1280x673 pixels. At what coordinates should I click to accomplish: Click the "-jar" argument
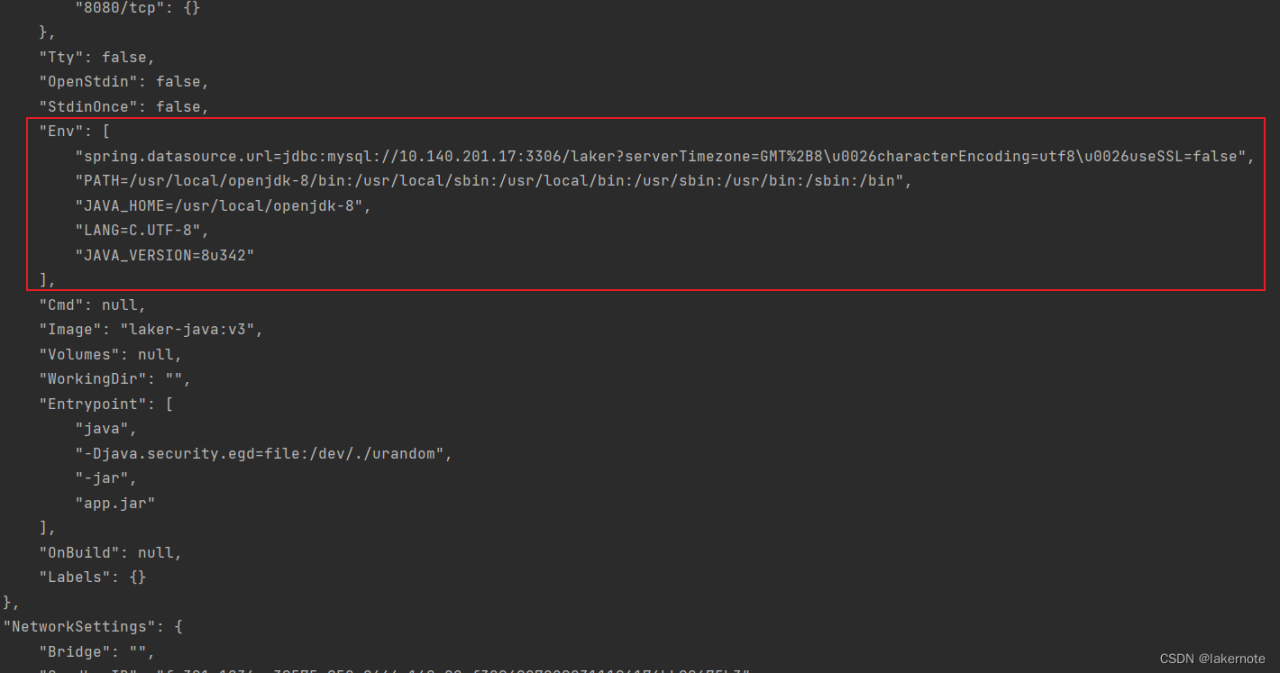coord(105,478)
